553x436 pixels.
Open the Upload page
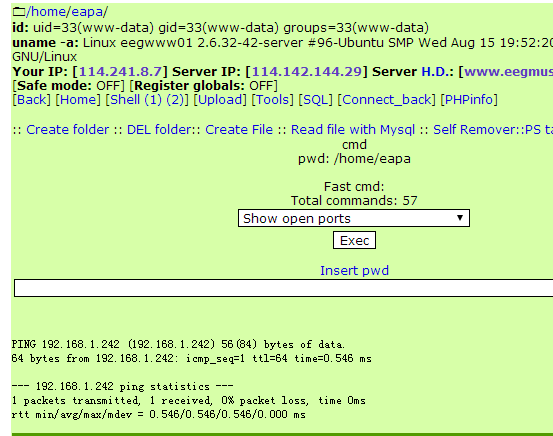tap(220, 100)
